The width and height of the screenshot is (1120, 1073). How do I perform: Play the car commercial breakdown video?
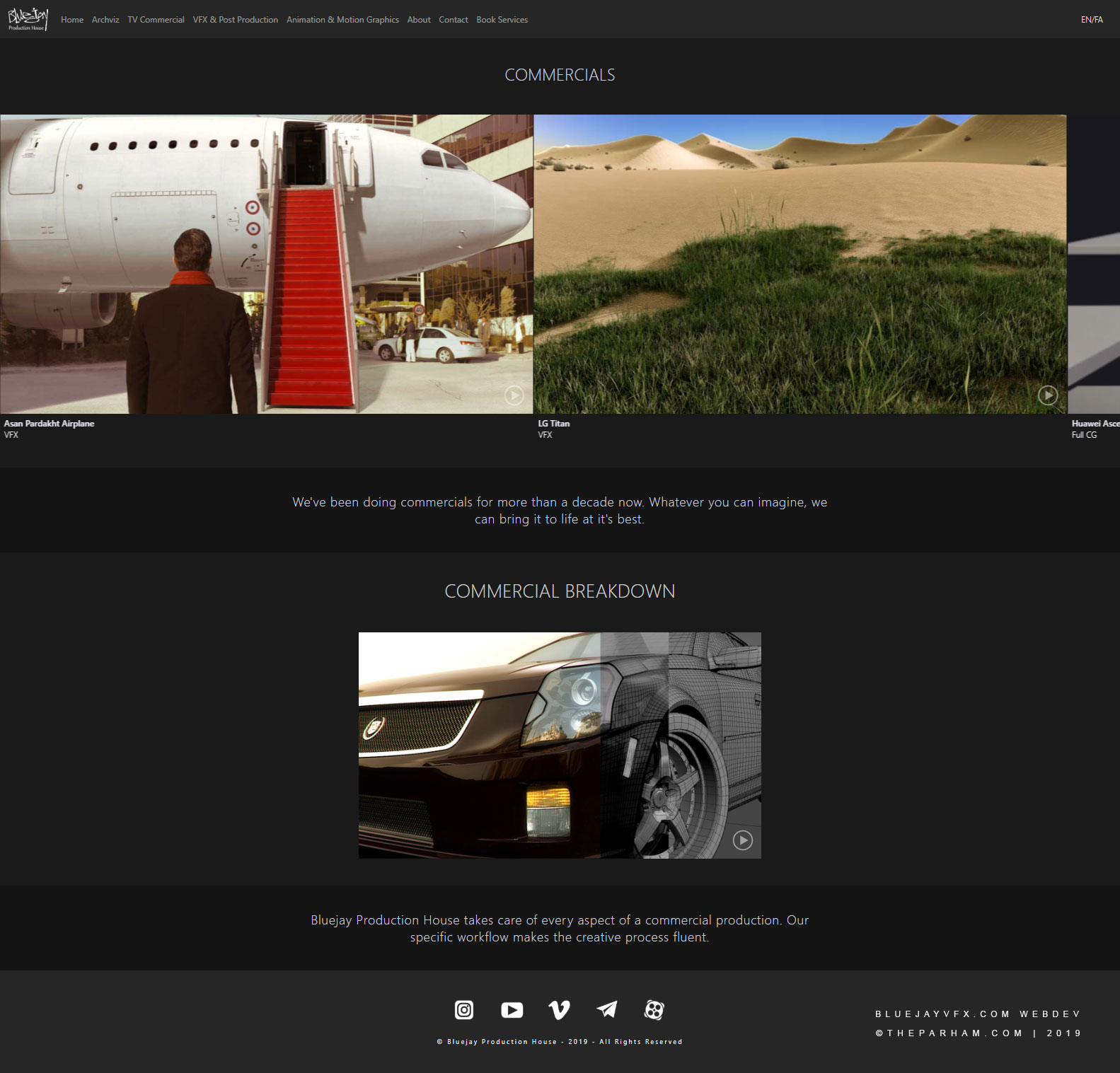tap(742, 840)
